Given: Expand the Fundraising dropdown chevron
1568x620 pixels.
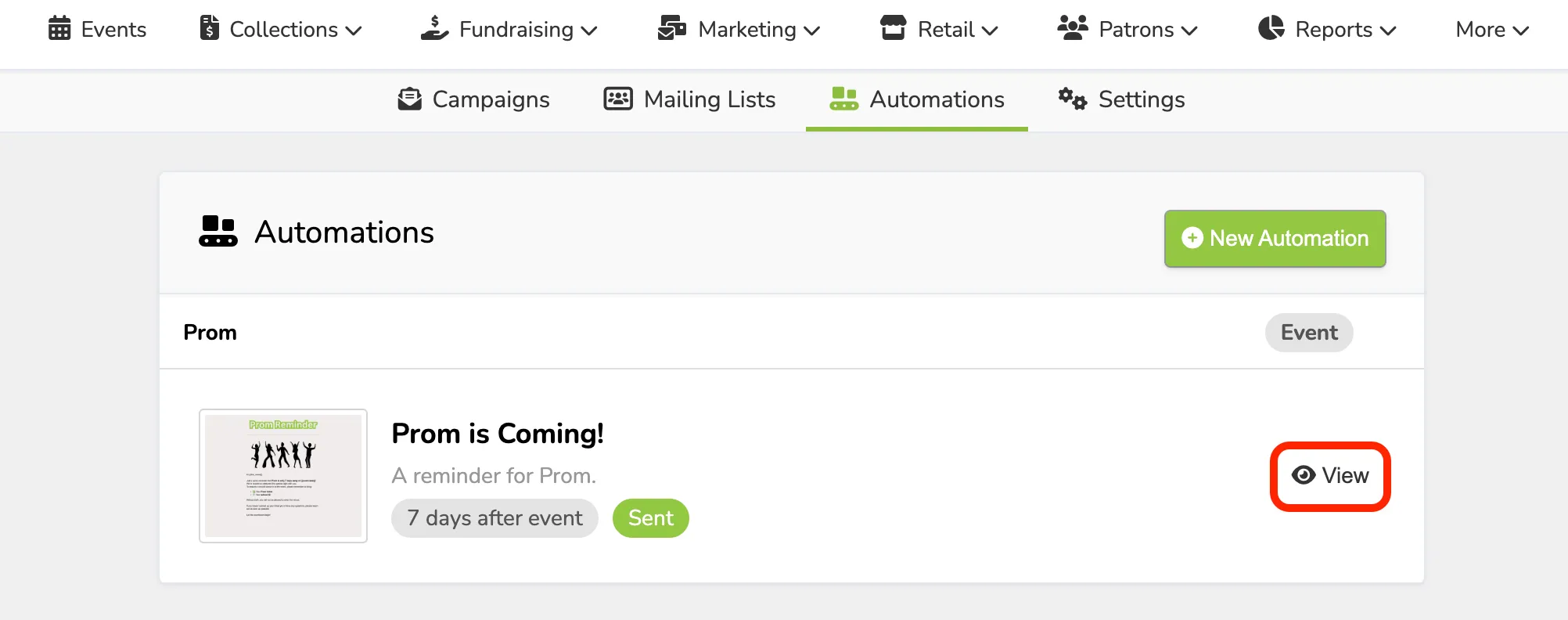Looking at the screenshot, I should point(589,31).
